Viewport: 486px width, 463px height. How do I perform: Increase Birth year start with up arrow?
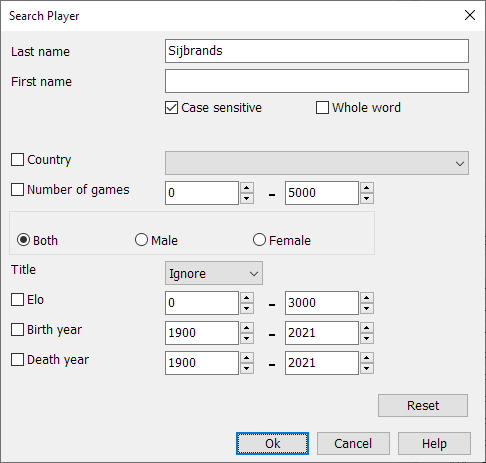click(x=247, y=327)
